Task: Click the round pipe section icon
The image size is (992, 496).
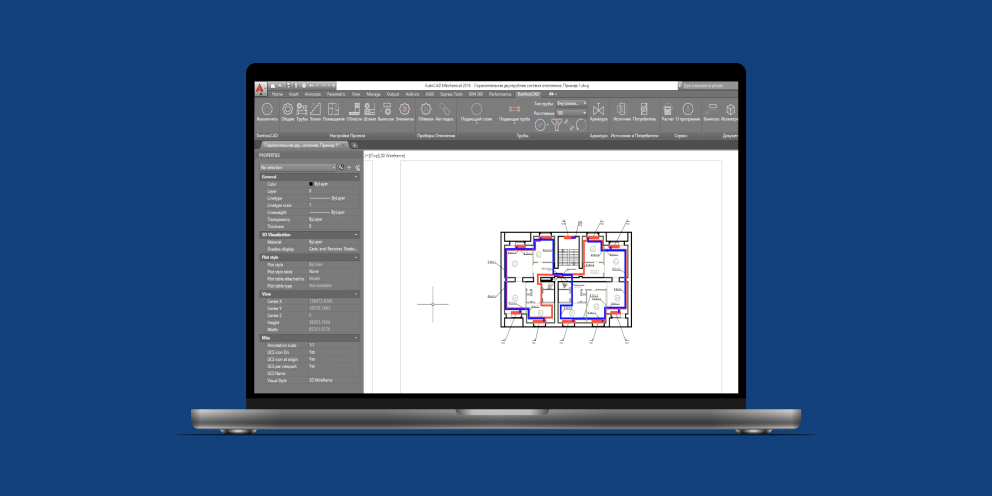Action: point(540,125)
